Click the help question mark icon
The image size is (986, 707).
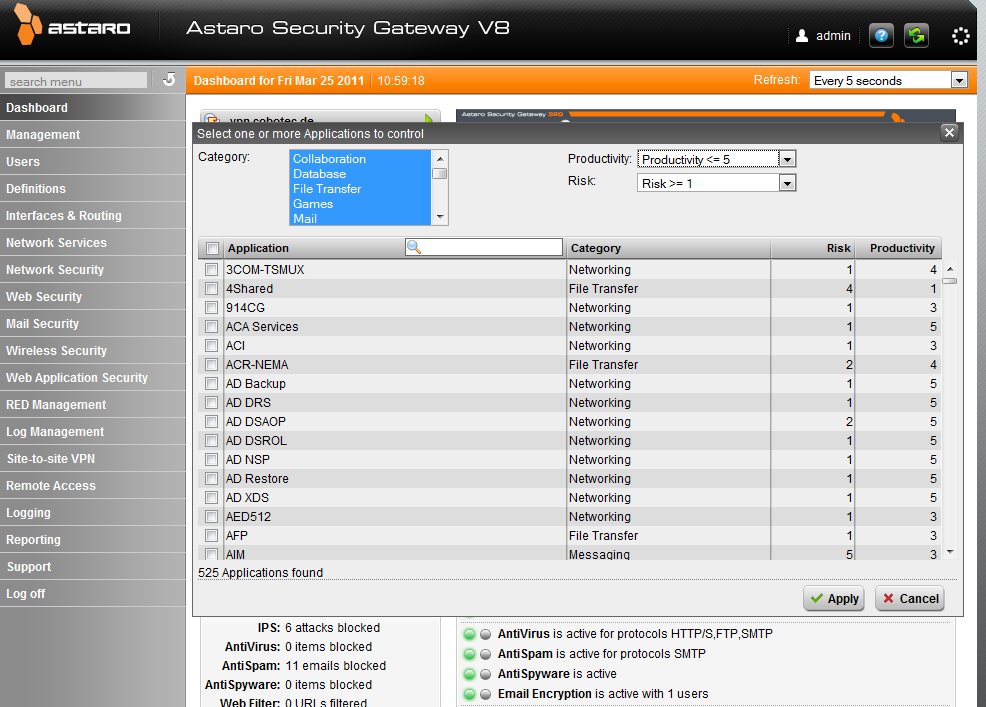(881, 36)
